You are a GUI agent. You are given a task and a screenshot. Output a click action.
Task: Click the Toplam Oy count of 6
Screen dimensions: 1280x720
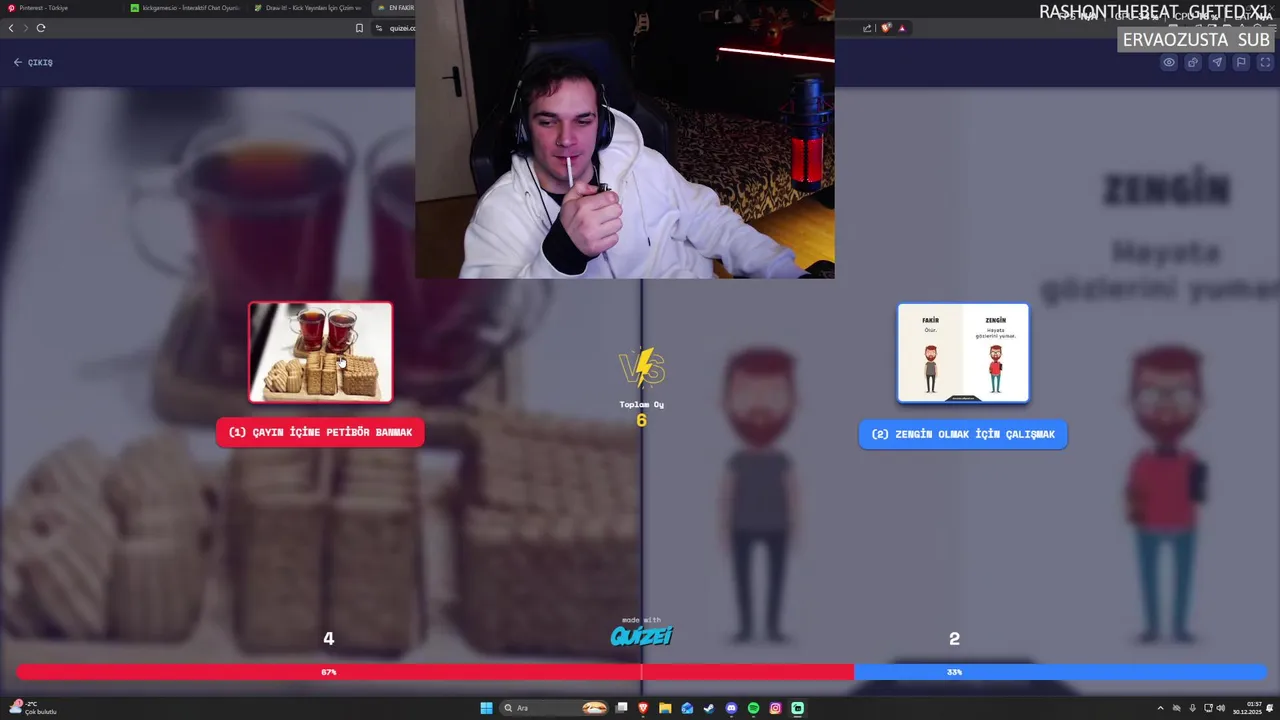[641, 420]
